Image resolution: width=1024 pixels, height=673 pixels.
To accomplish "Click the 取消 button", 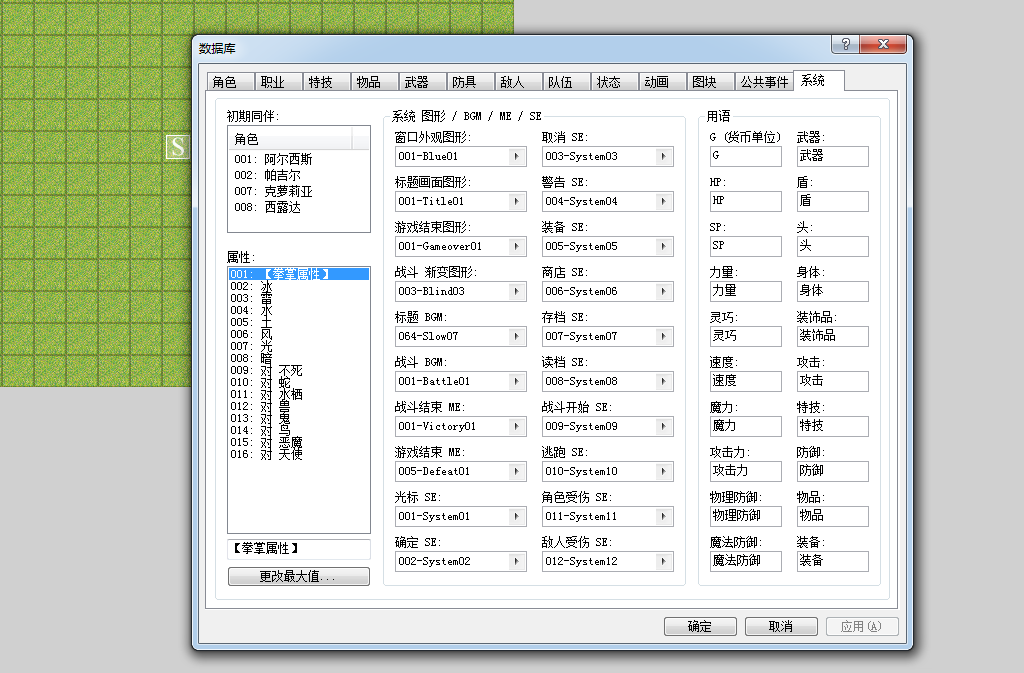I will pyautogui.click(x=781, y=627).
